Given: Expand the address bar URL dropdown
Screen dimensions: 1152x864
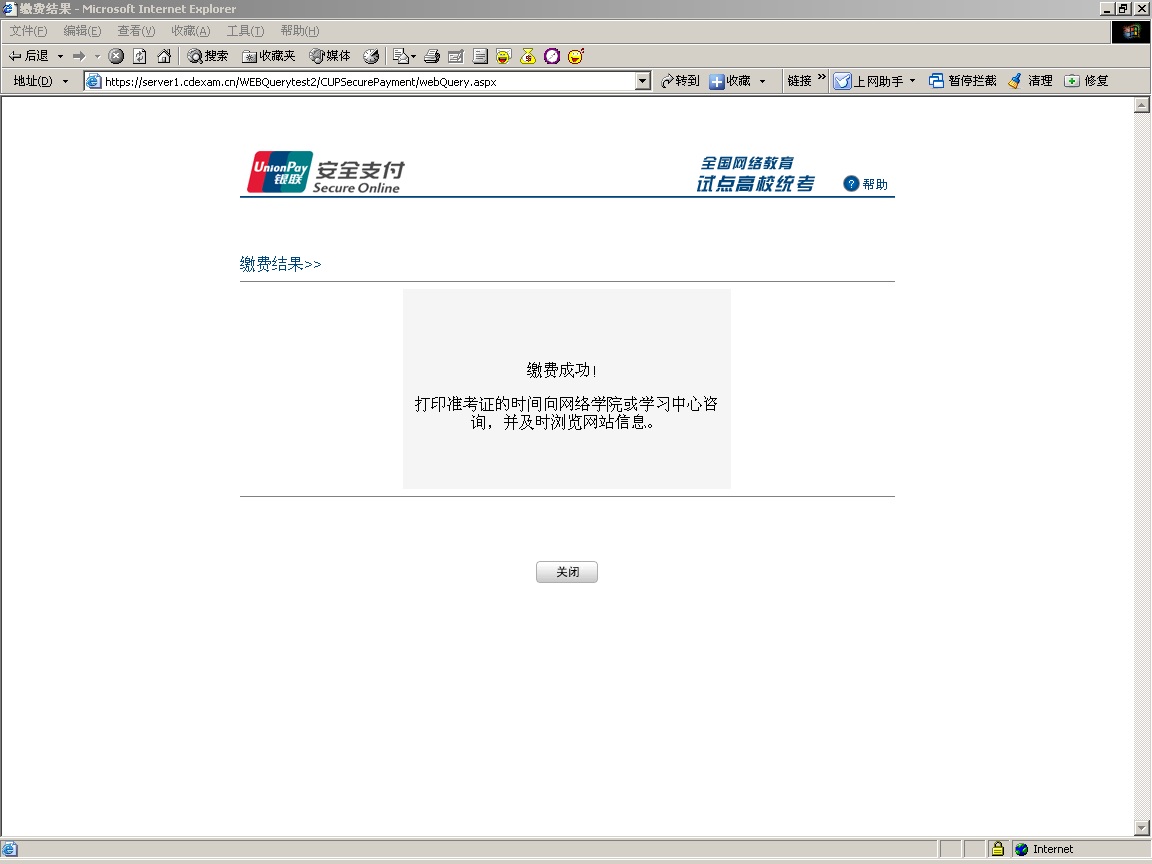Looking at the screenshot, I should click(643, 81).
